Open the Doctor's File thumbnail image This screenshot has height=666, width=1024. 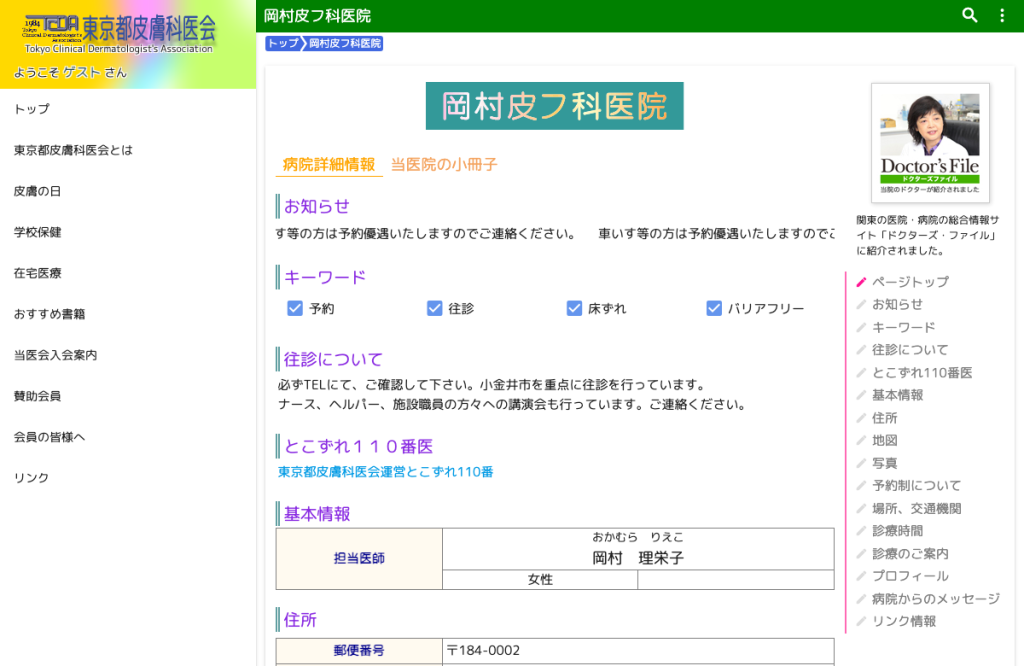pyautogui.click(x=930, y=143)
